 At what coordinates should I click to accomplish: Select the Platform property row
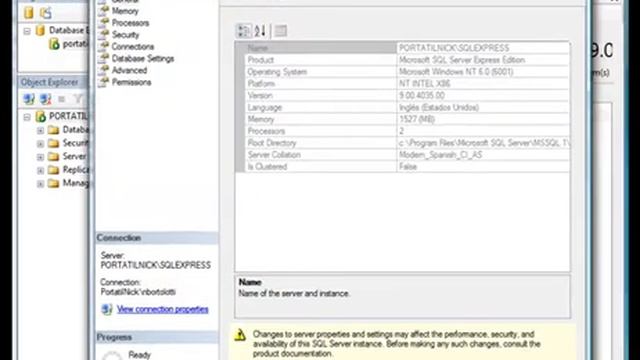[402, 83]
